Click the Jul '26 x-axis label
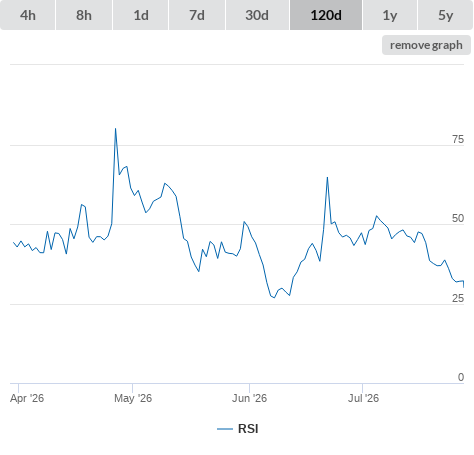Viewport: 474px width, 455px height. pos(363,398)
